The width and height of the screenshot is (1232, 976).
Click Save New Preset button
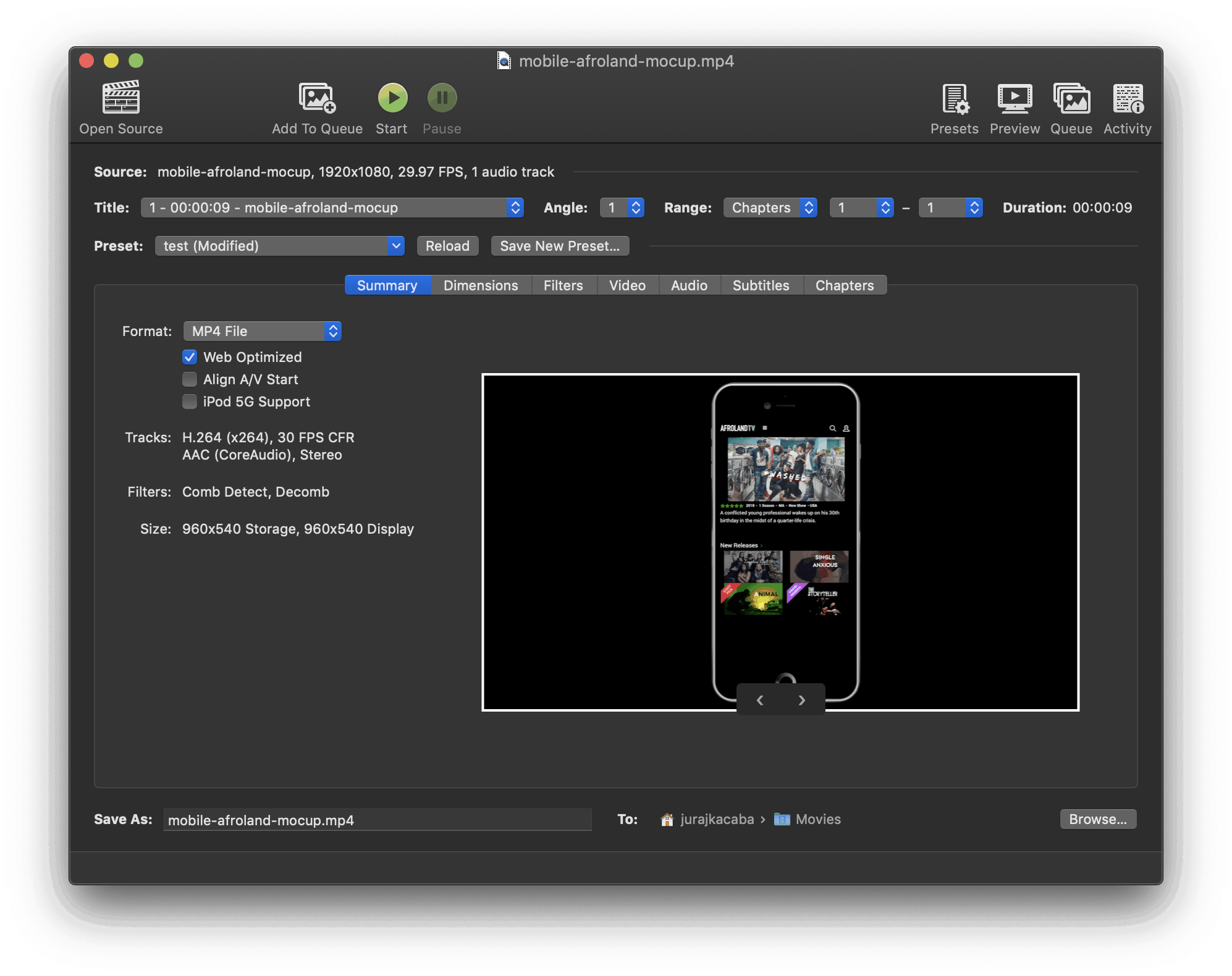pyautogui.click(x=560, y=246)
